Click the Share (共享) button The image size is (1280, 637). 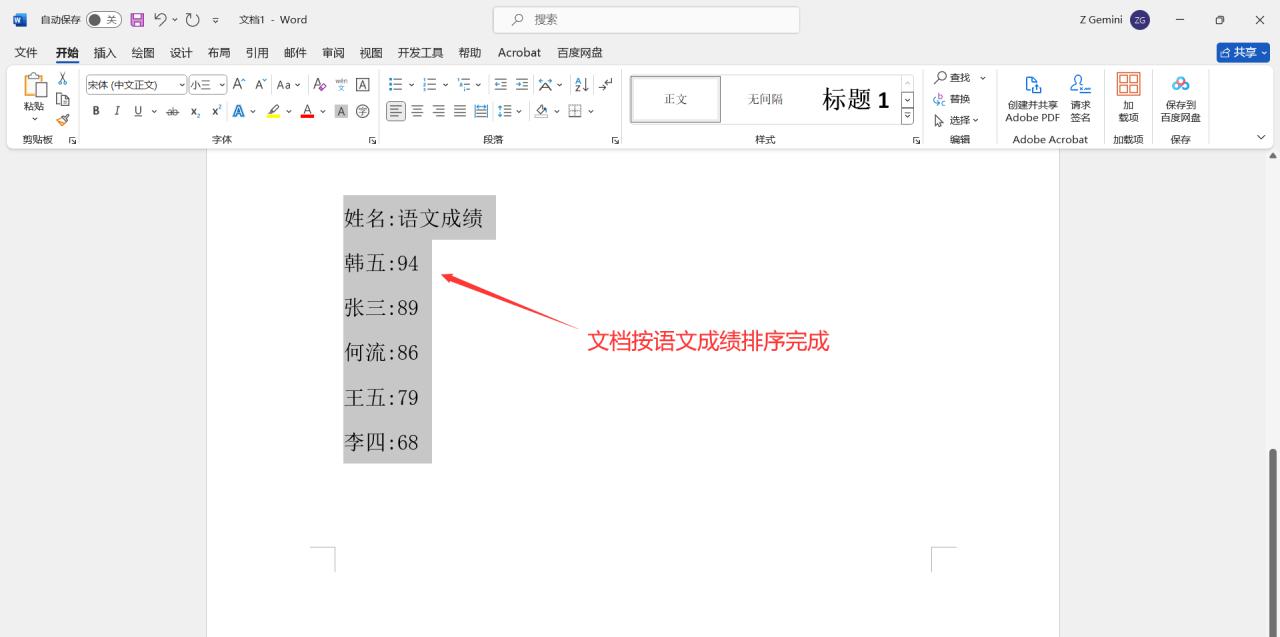click(1243, 52)
